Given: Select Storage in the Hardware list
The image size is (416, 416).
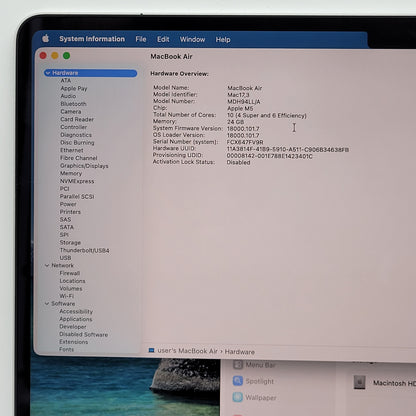Looking at the screenshot, I should [70, 242].
